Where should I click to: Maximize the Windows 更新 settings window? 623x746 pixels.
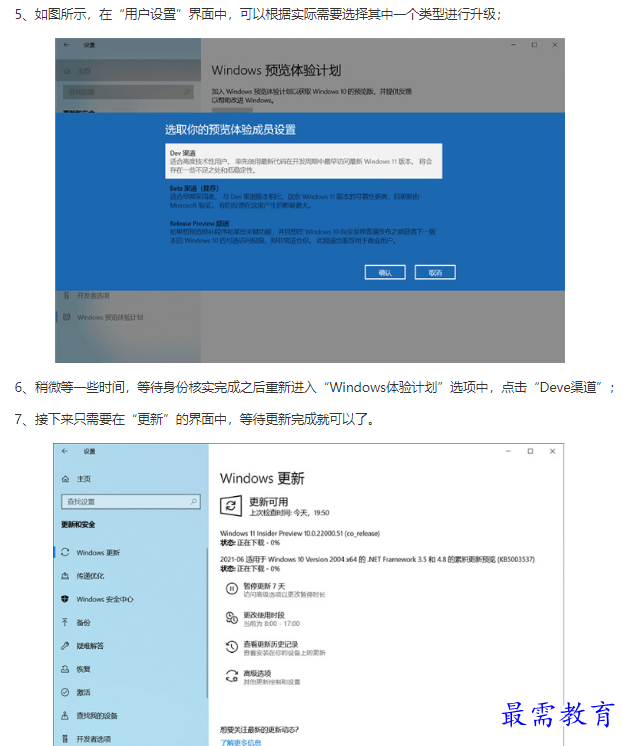530,451
